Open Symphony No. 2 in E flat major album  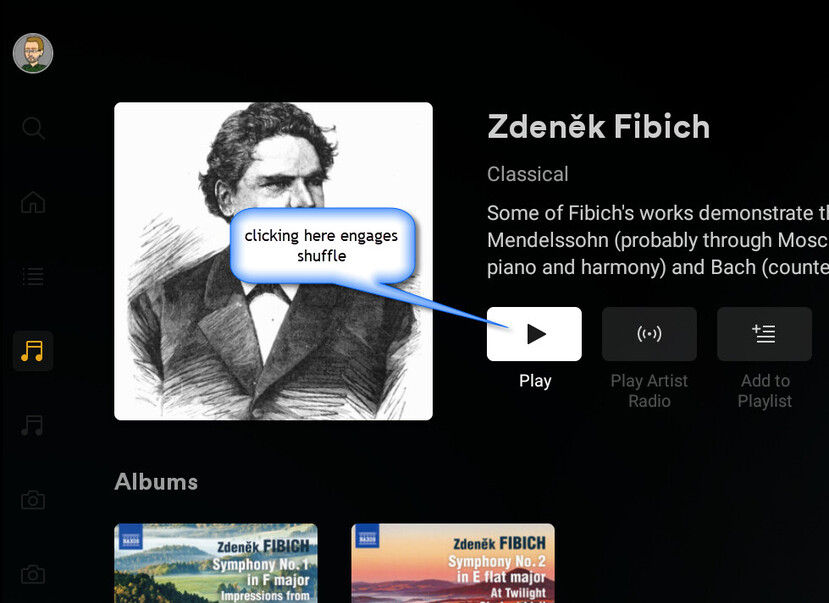453,563
